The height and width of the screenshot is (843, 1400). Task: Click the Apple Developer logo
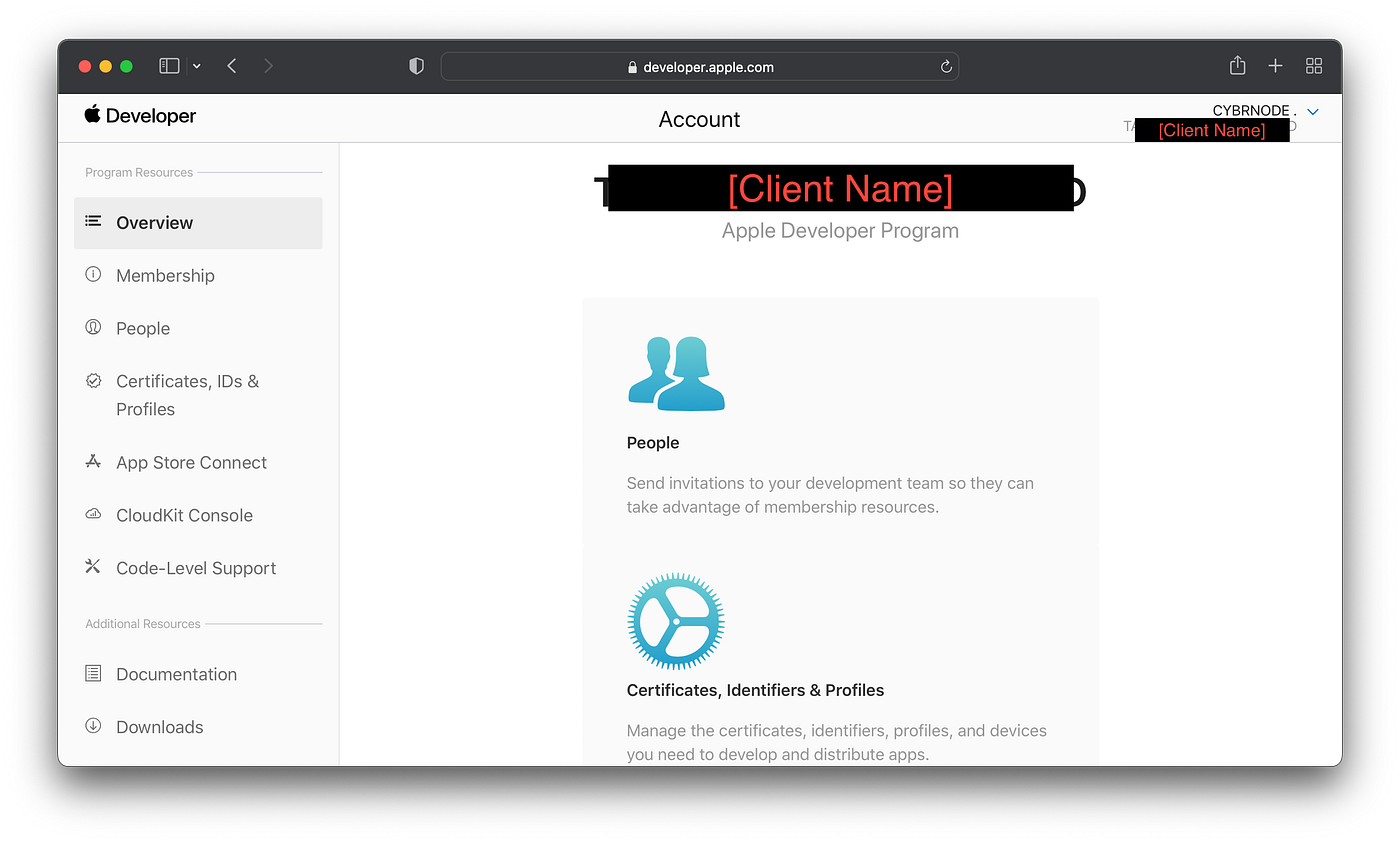[x=140, y=115]
